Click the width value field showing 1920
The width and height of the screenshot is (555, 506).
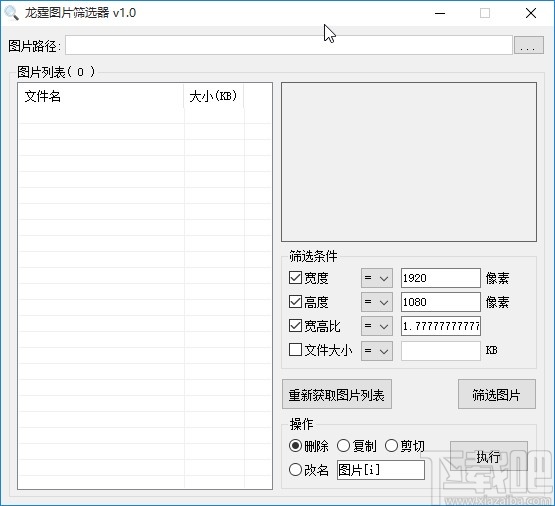(x=441, y=278)
